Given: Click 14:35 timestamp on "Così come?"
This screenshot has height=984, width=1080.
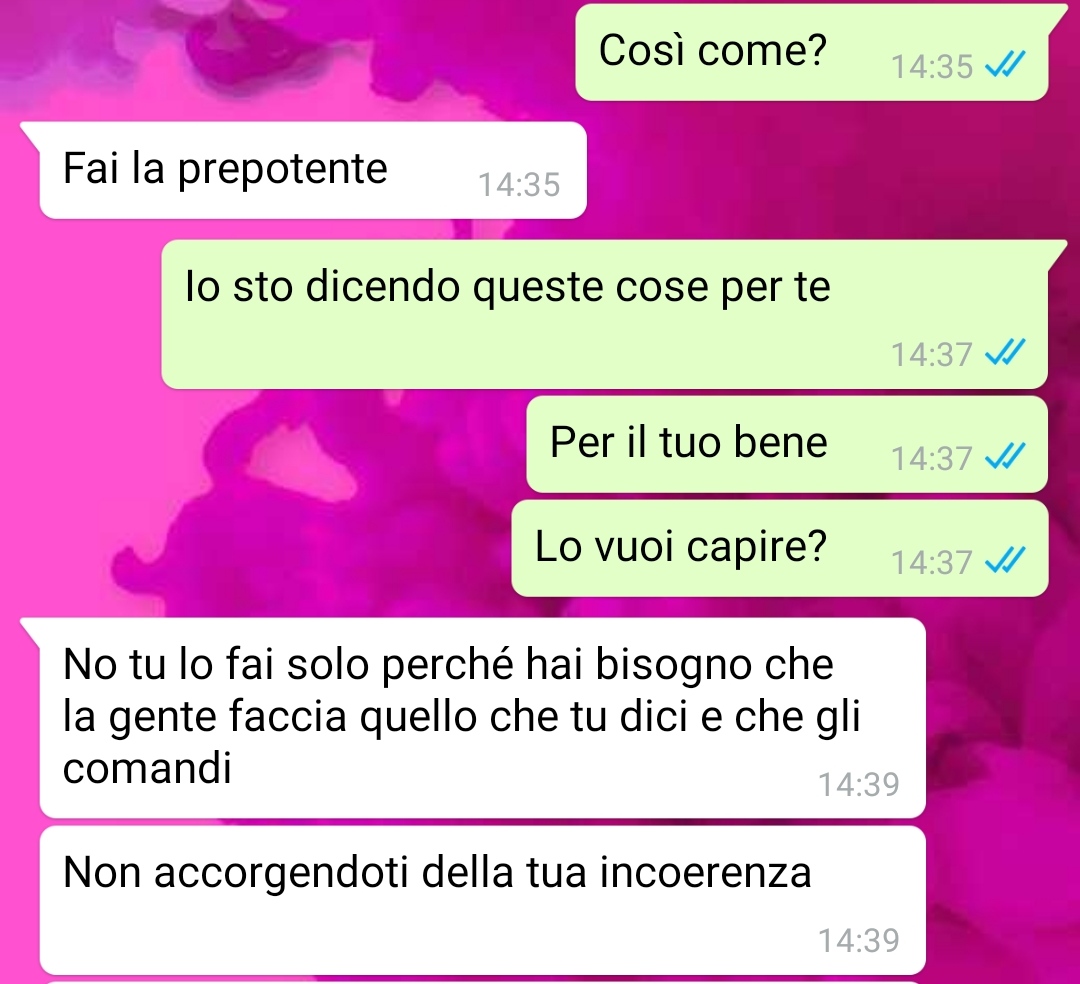Looking at the screenshot, I should point(932,67).
